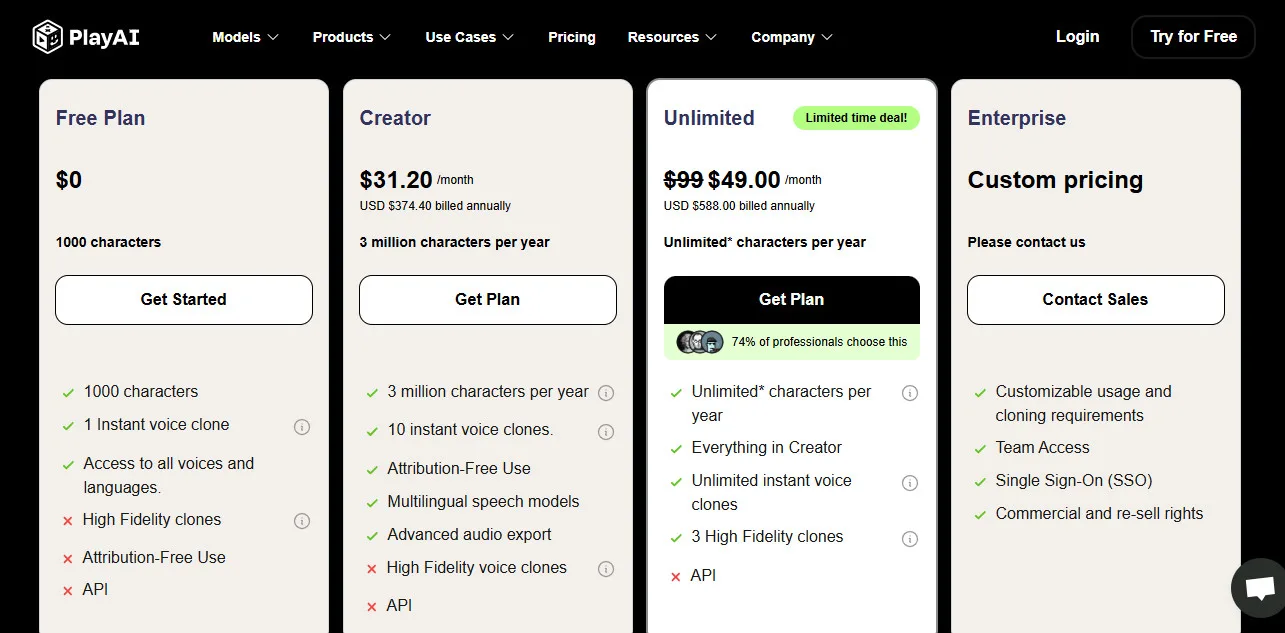This screenshot has width=1285, height=633.
Task: Click info icon next to Unlimited characters per year
Action: [x=910, y=393]
